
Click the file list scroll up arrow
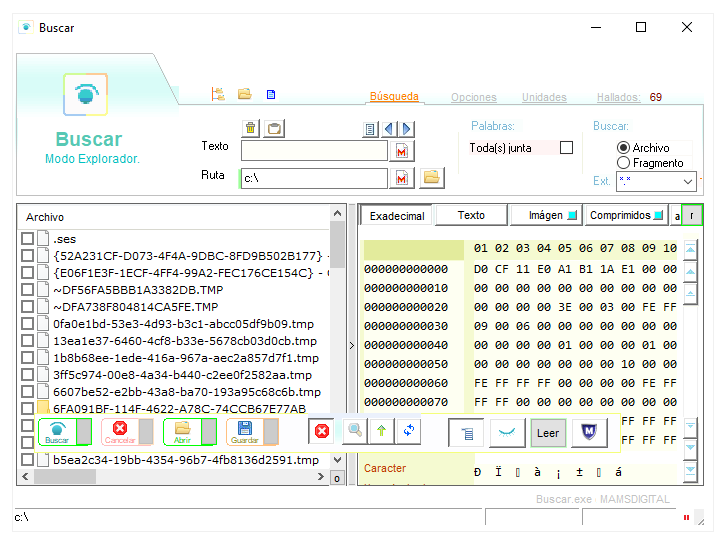338,214
